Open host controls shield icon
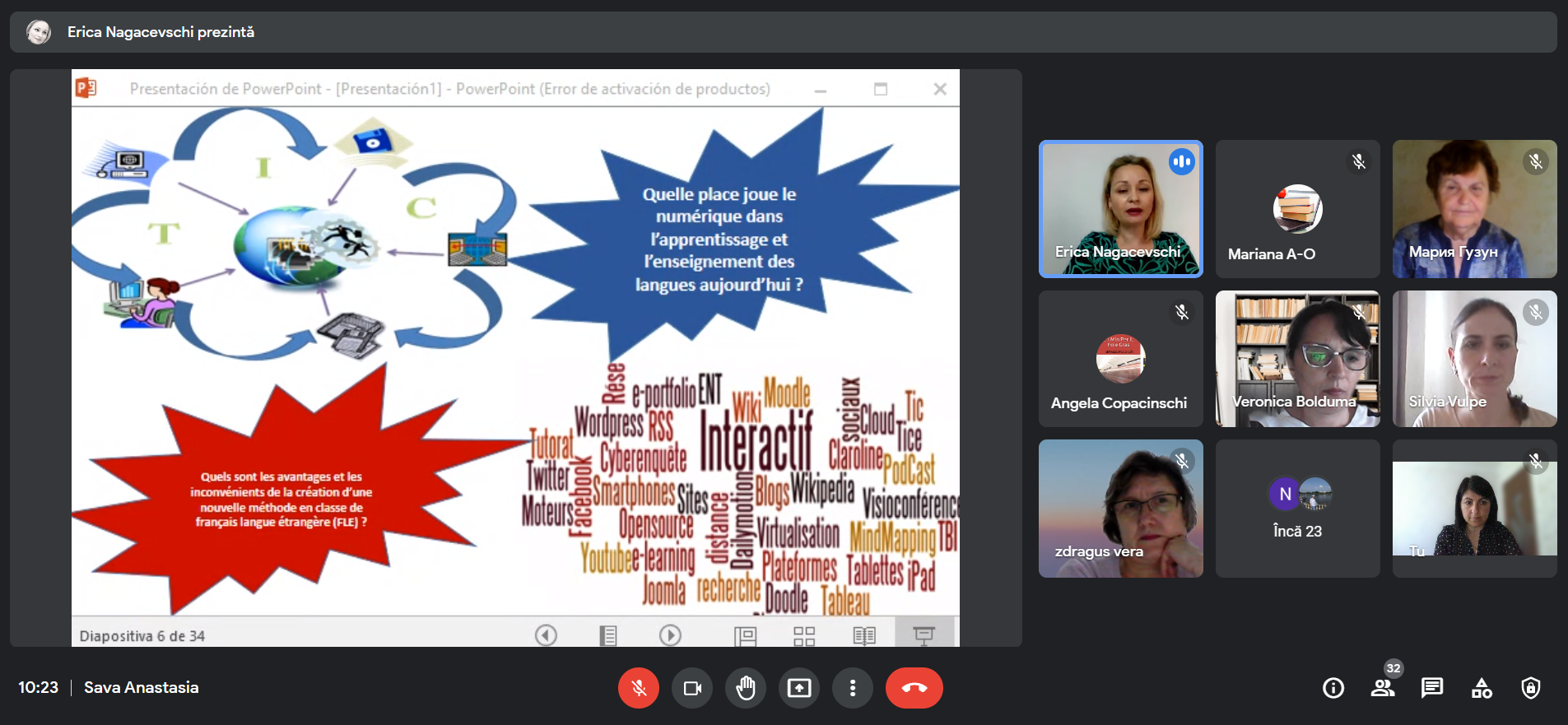Screen dimensions: 1568x725 coord(1531,688)
